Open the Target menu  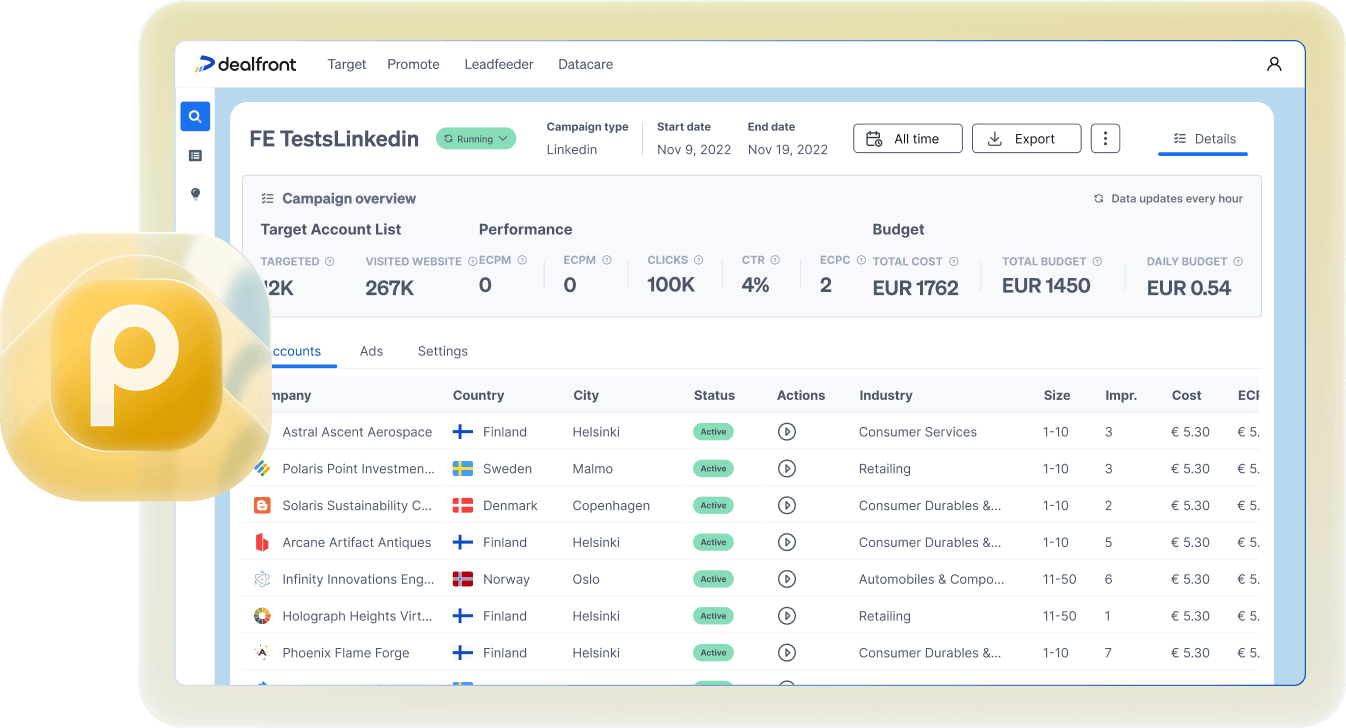point(347,64)
